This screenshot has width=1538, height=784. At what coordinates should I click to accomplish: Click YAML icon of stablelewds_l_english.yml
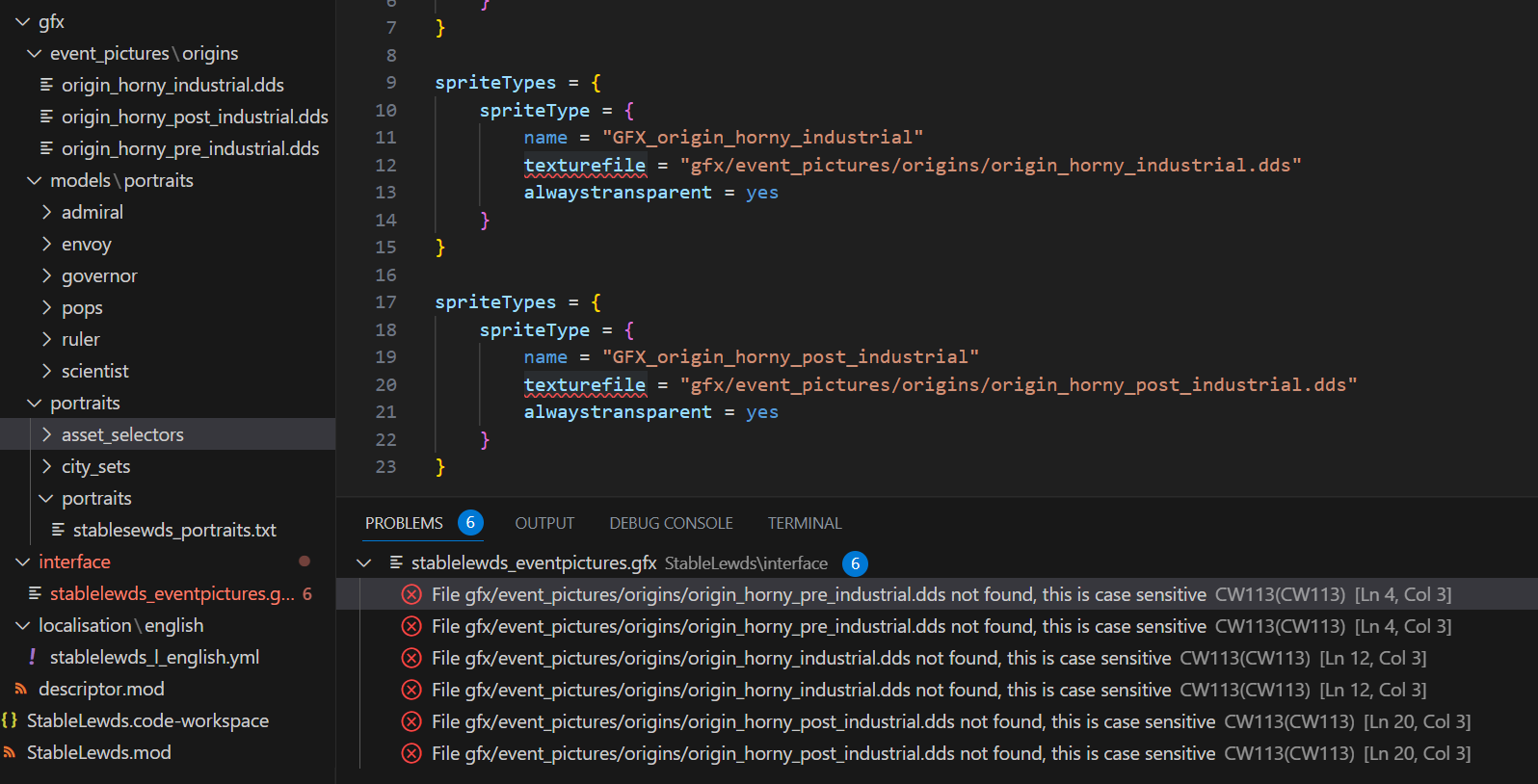pyautogui.click(x=33, y=657)
